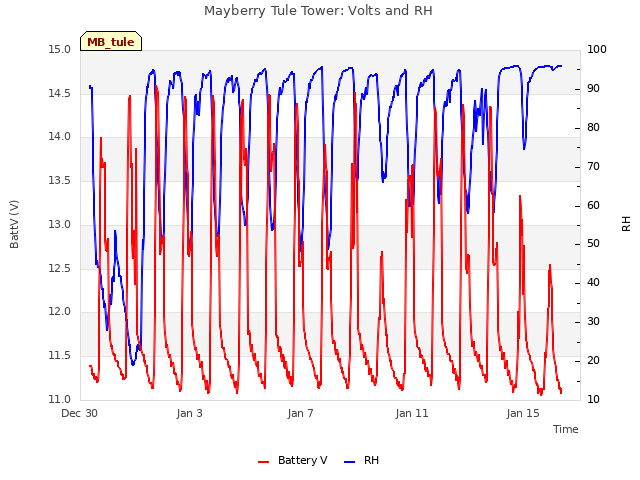640x480 pixels.
Task: Toggle the RH legend entry
Action: [x=362, y=460]
